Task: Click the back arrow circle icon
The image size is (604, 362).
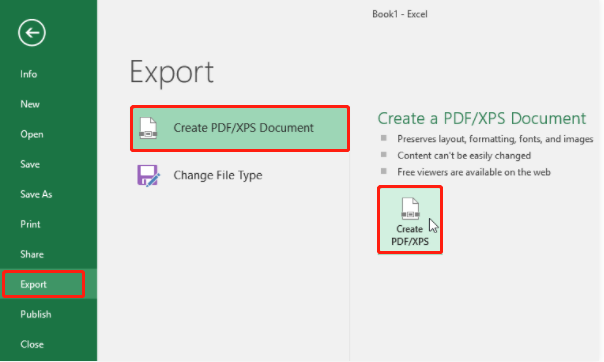Action: [x=32, y=33]
